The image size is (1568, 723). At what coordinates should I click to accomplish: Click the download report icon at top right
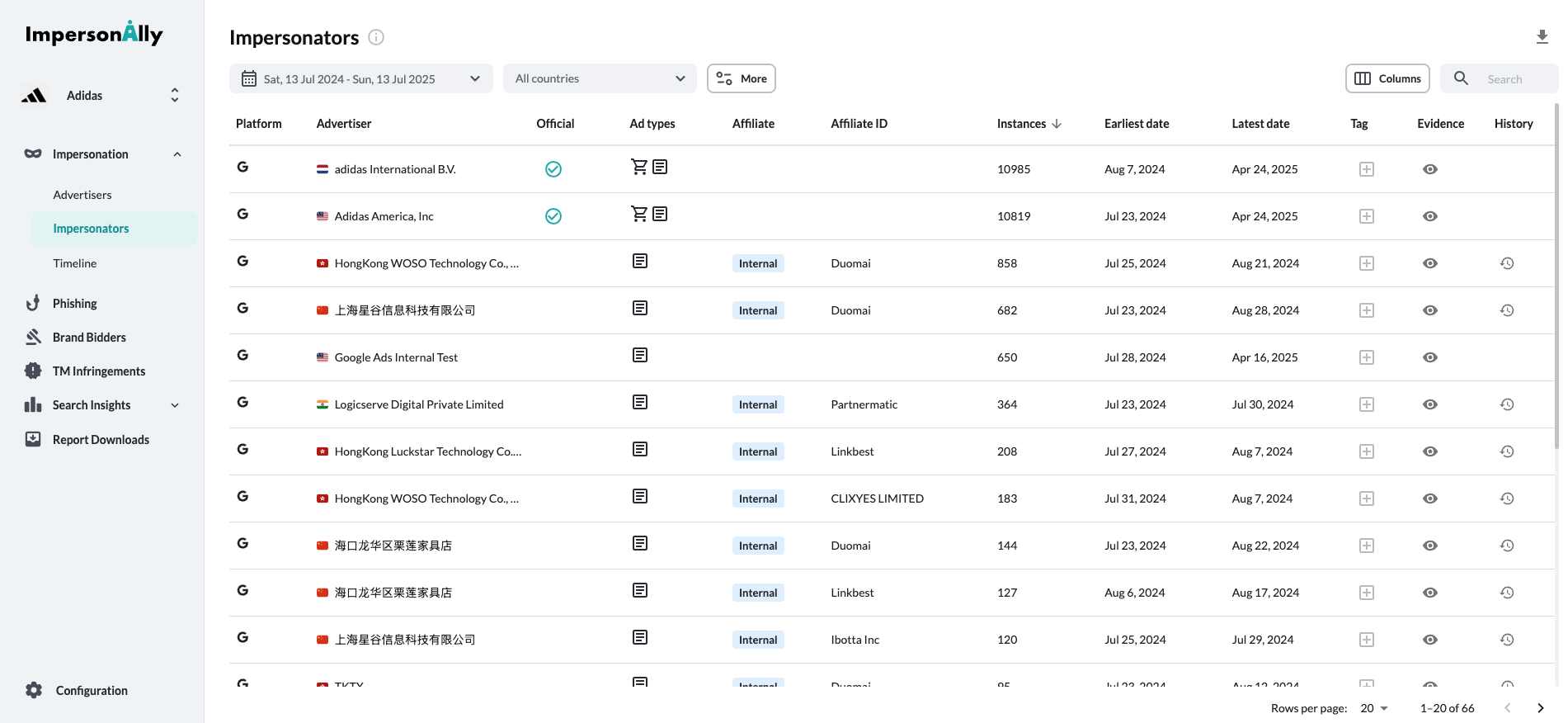click(1542, 37)
